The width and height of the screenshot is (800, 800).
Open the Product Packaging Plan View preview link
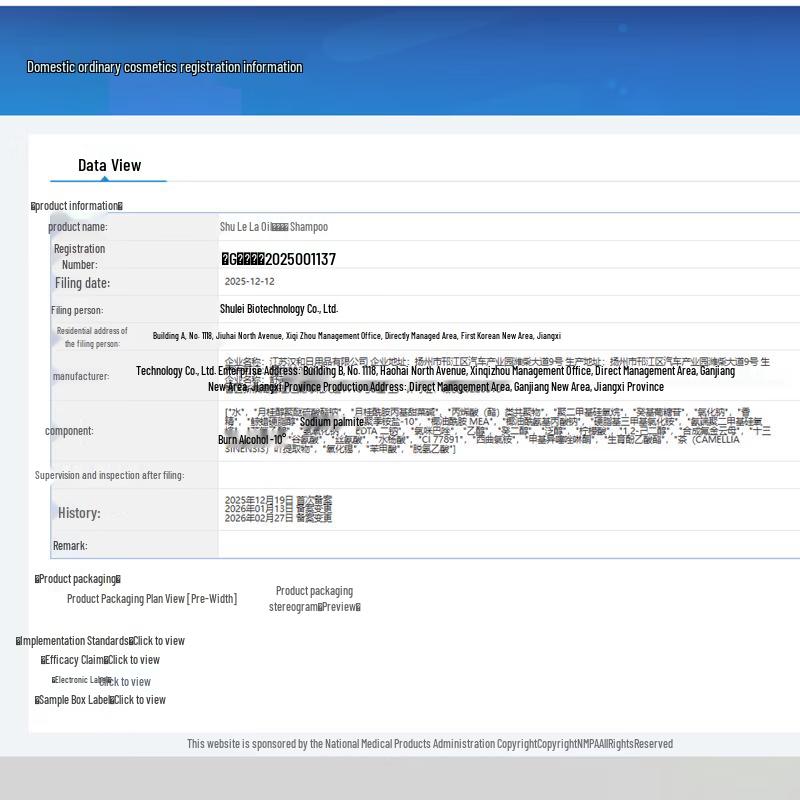152,598
